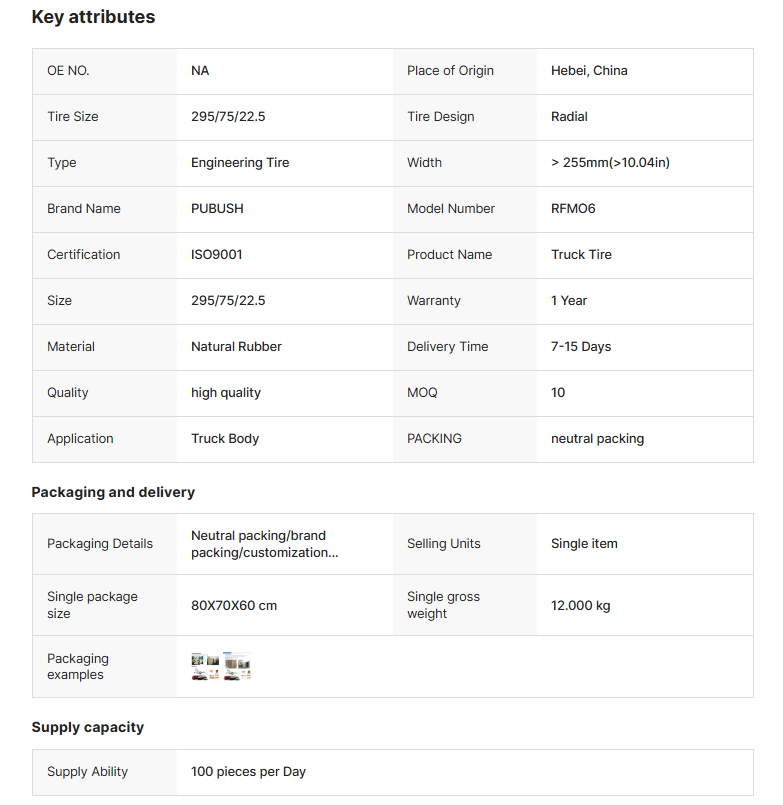Click the Hebei, China origin value

tap(589, 71)
